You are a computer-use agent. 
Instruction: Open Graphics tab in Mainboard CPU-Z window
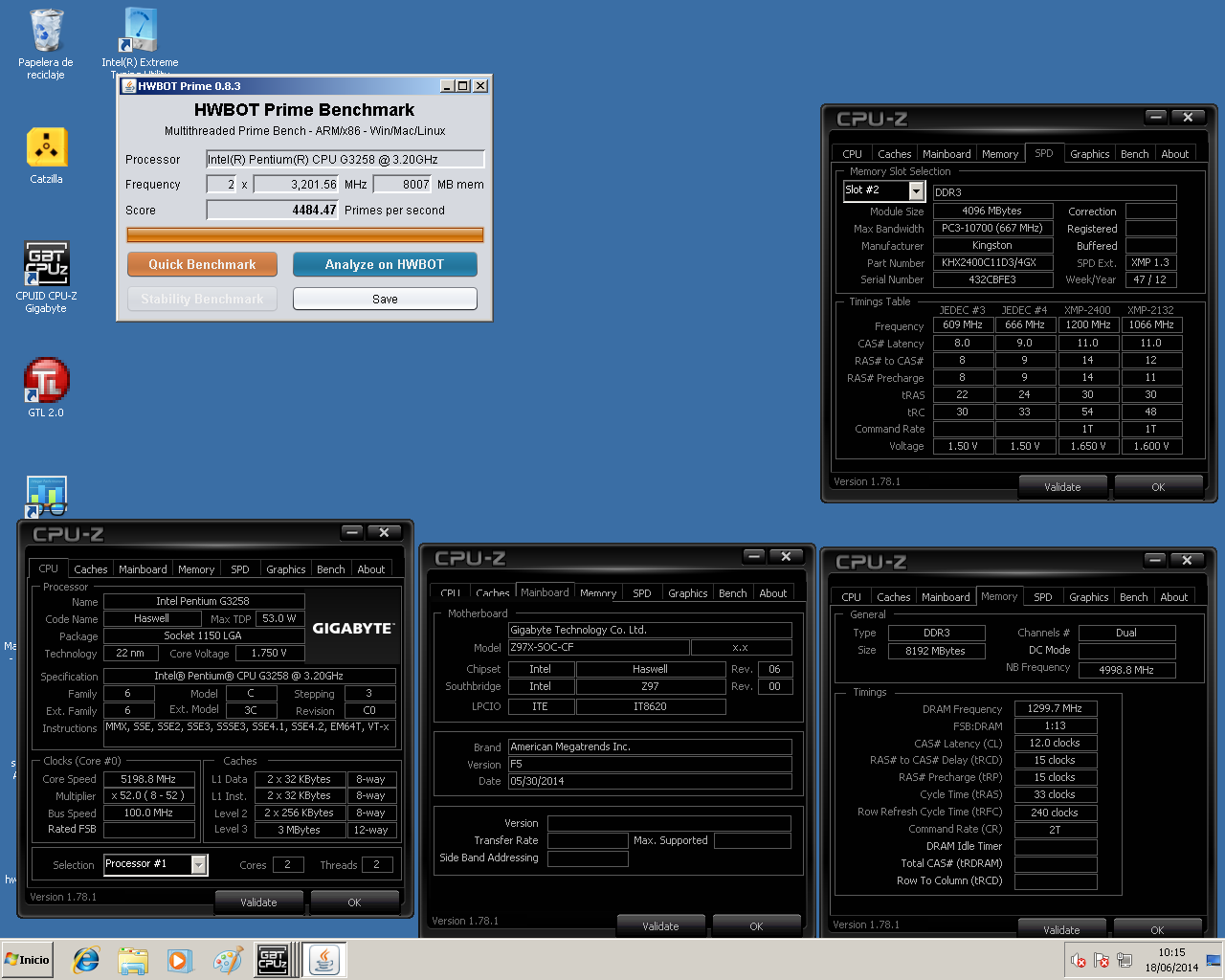point(688,592)
